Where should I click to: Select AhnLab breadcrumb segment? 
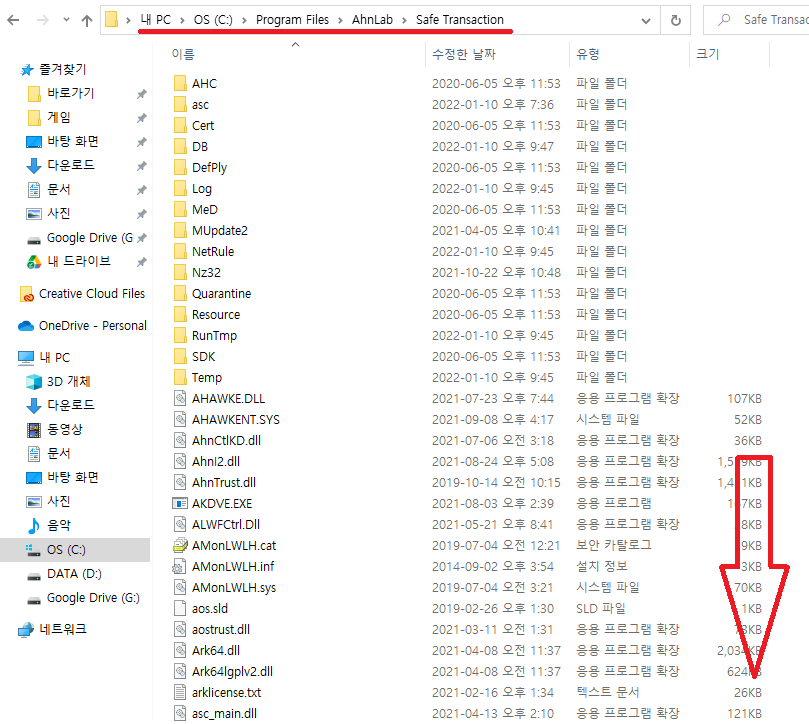372,20
